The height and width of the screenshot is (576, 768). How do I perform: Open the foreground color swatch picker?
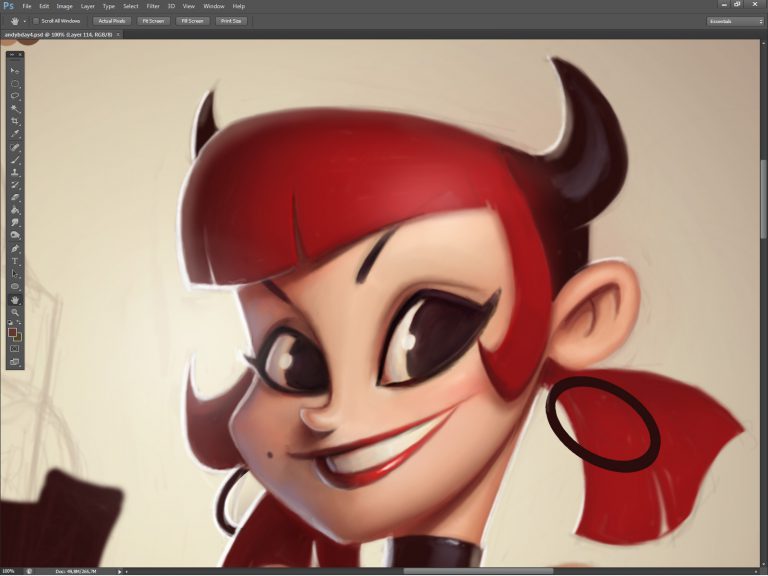click(x=12, y=333)
